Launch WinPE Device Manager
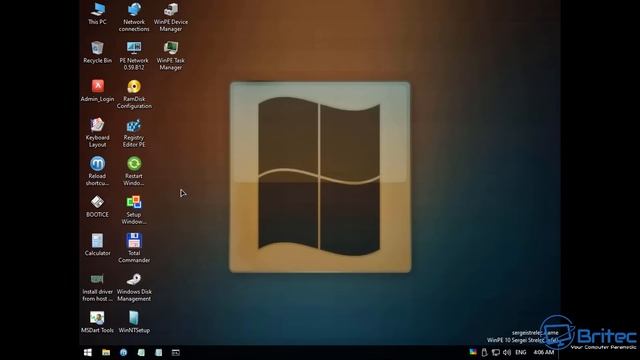Image resolution: width=640 pixels, height=360 pixels. 171,17
